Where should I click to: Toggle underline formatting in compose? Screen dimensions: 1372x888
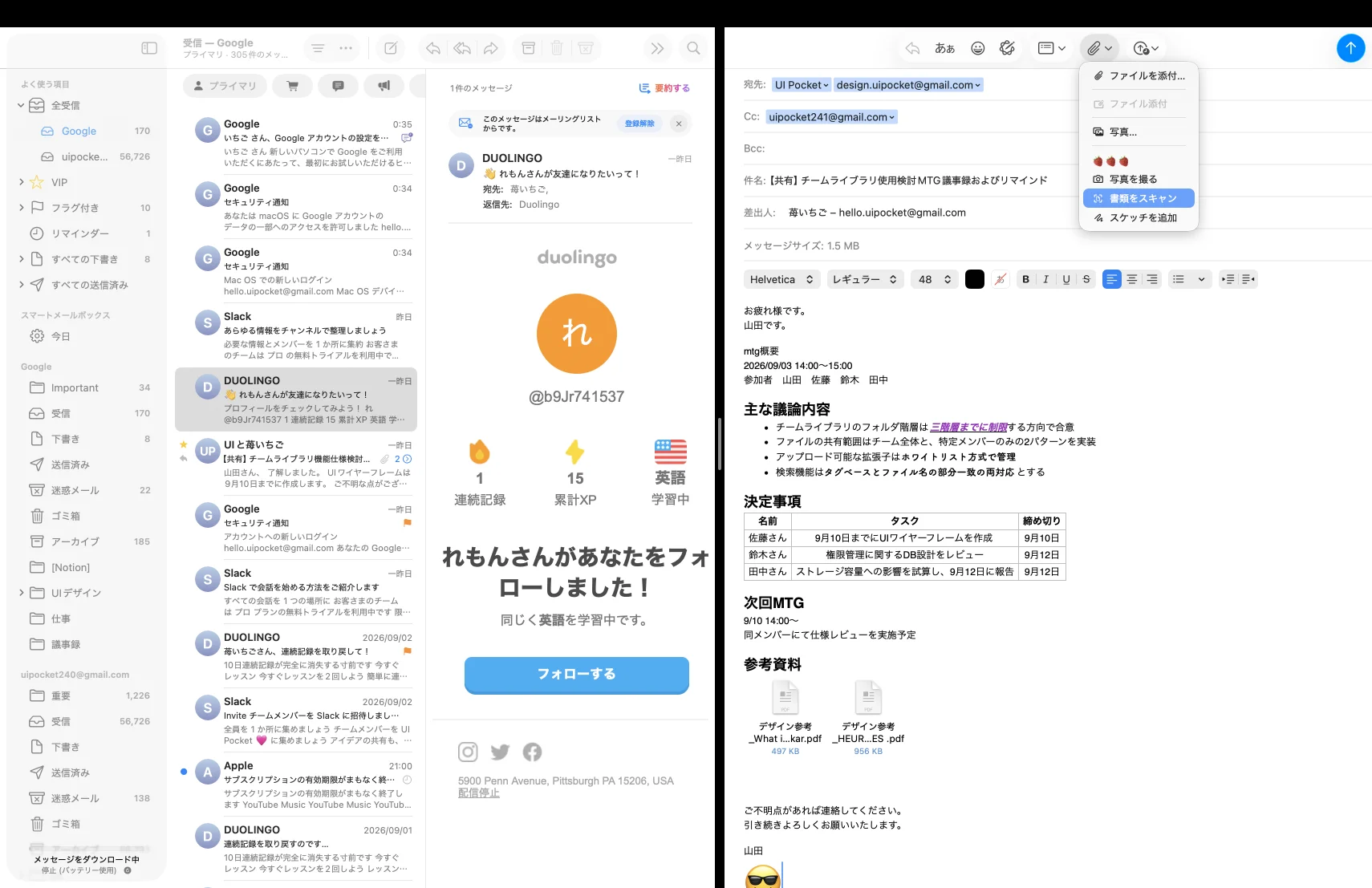coord(1066,279)
